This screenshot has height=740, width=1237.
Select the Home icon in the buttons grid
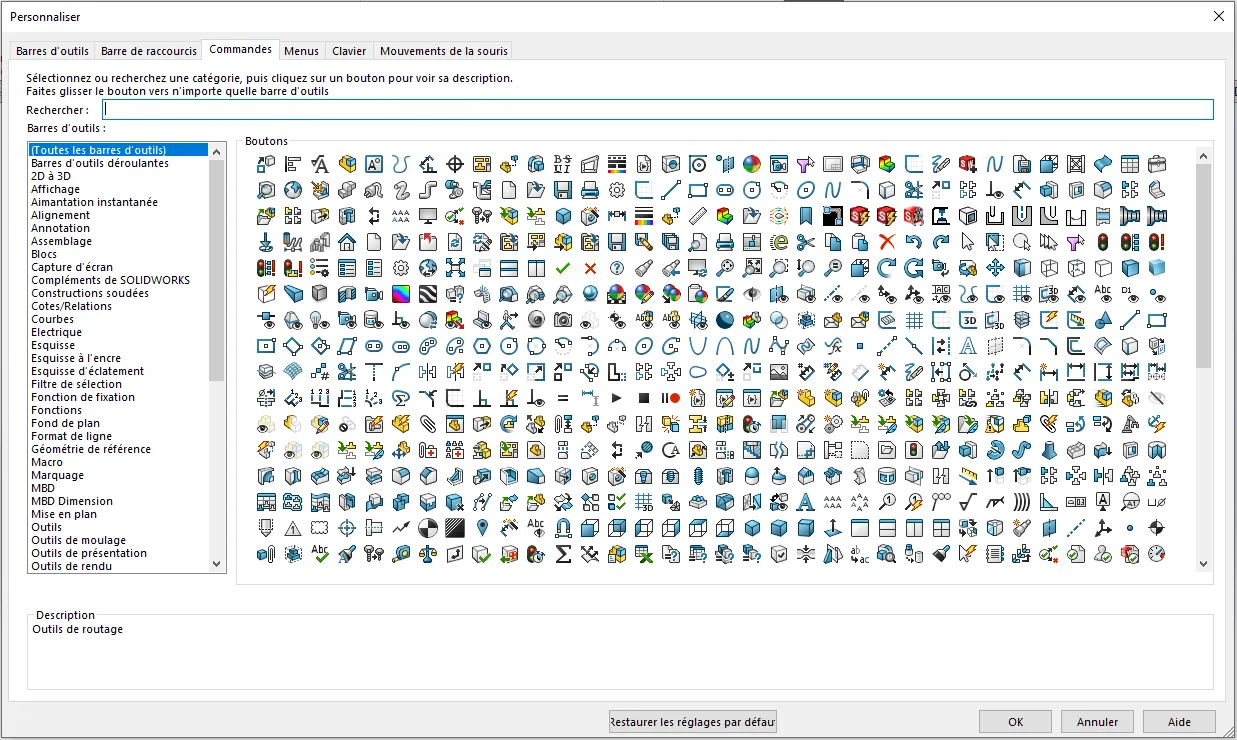pos(347,242)
